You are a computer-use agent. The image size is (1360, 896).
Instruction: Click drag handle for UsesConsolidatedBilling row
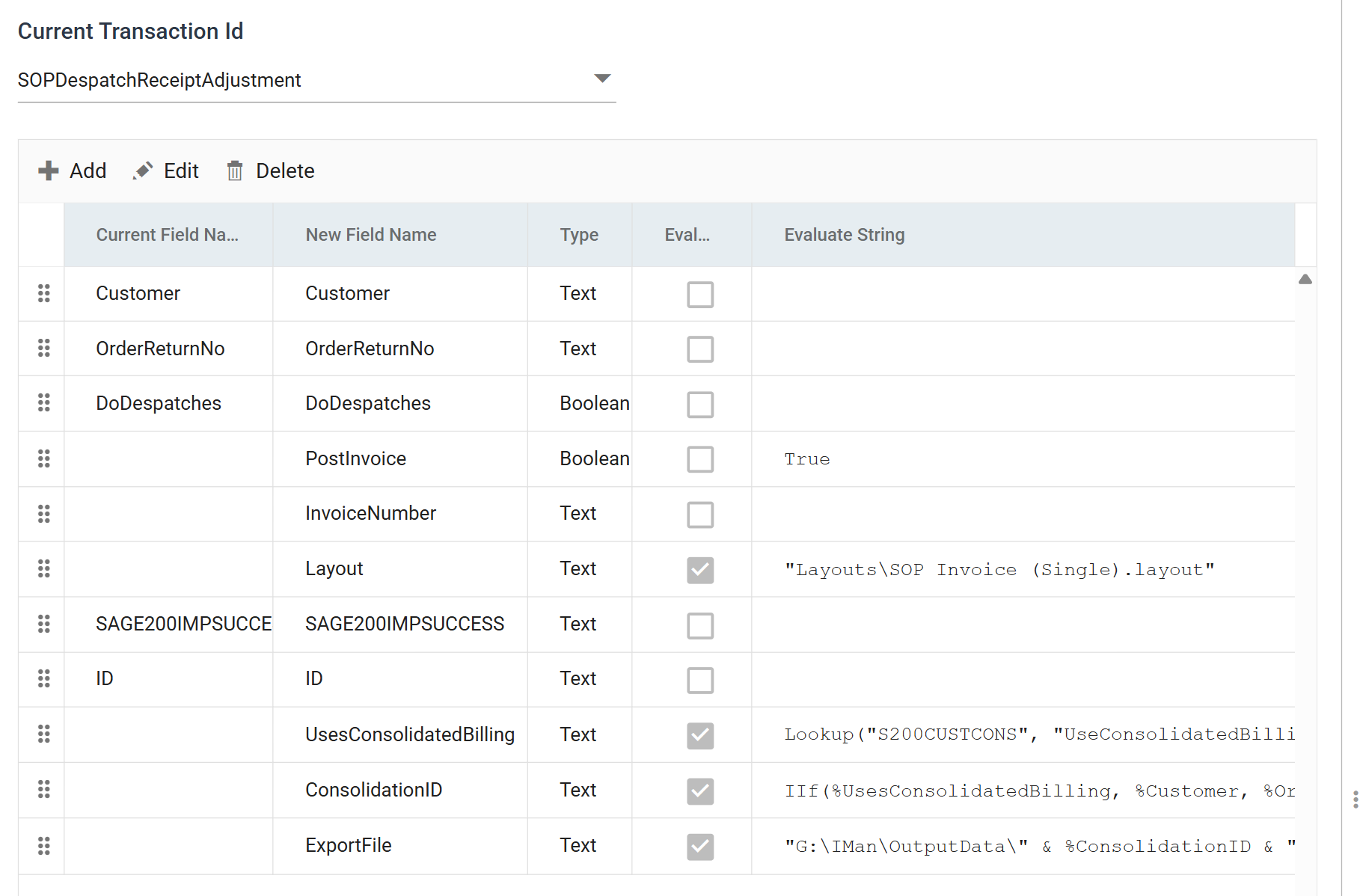click(44, 734)
